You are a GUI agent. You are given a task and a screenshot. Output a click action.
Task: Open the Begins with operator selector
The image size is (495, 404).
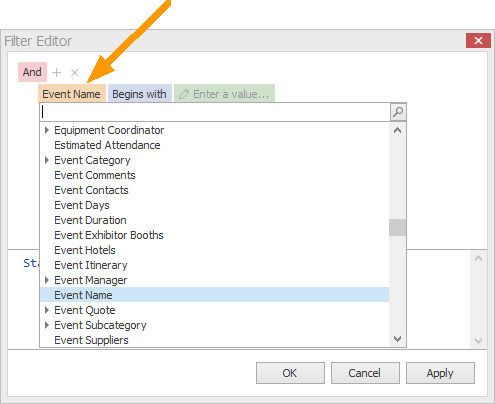(x=139, y=94)
